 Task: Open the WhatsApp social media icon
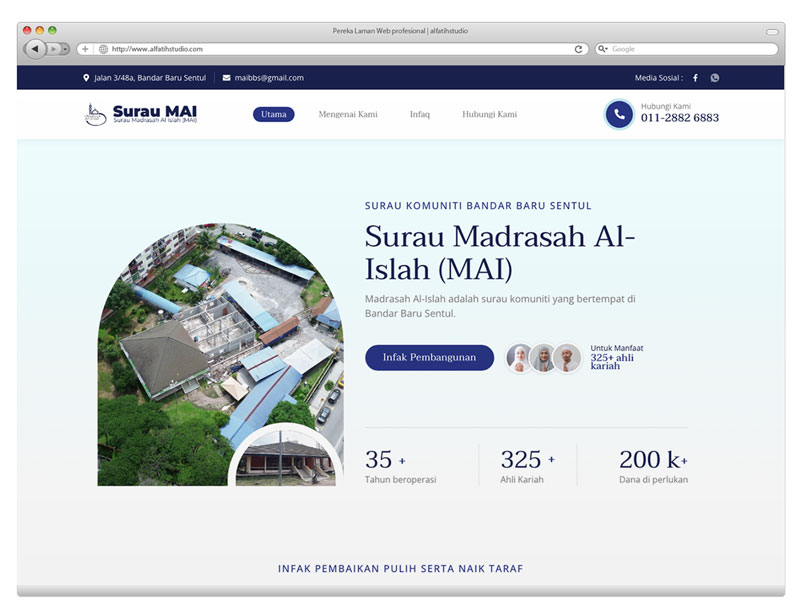click(x=714, y=78)
